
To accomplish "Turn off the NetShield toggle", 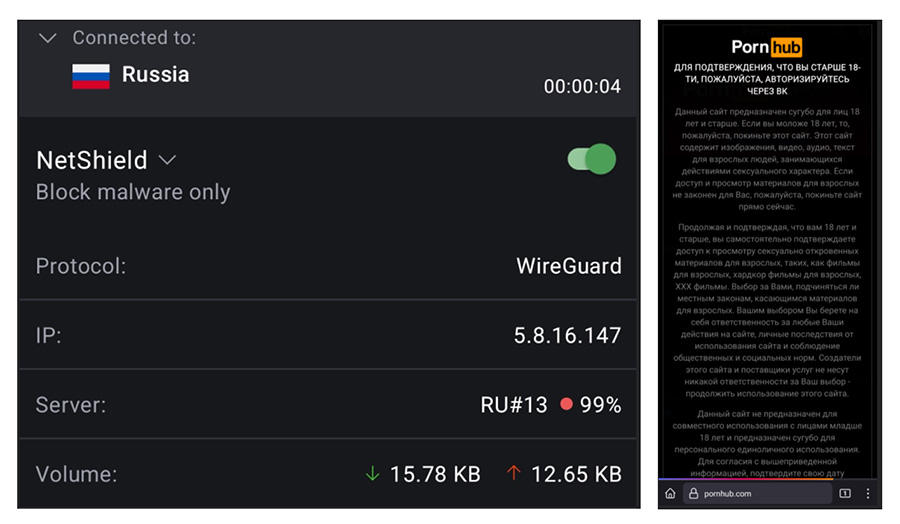I will point(592,159).
